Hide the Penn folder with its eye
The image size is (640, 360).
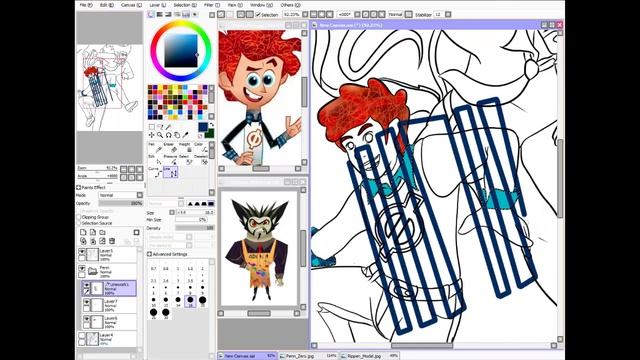pos(82,269)
